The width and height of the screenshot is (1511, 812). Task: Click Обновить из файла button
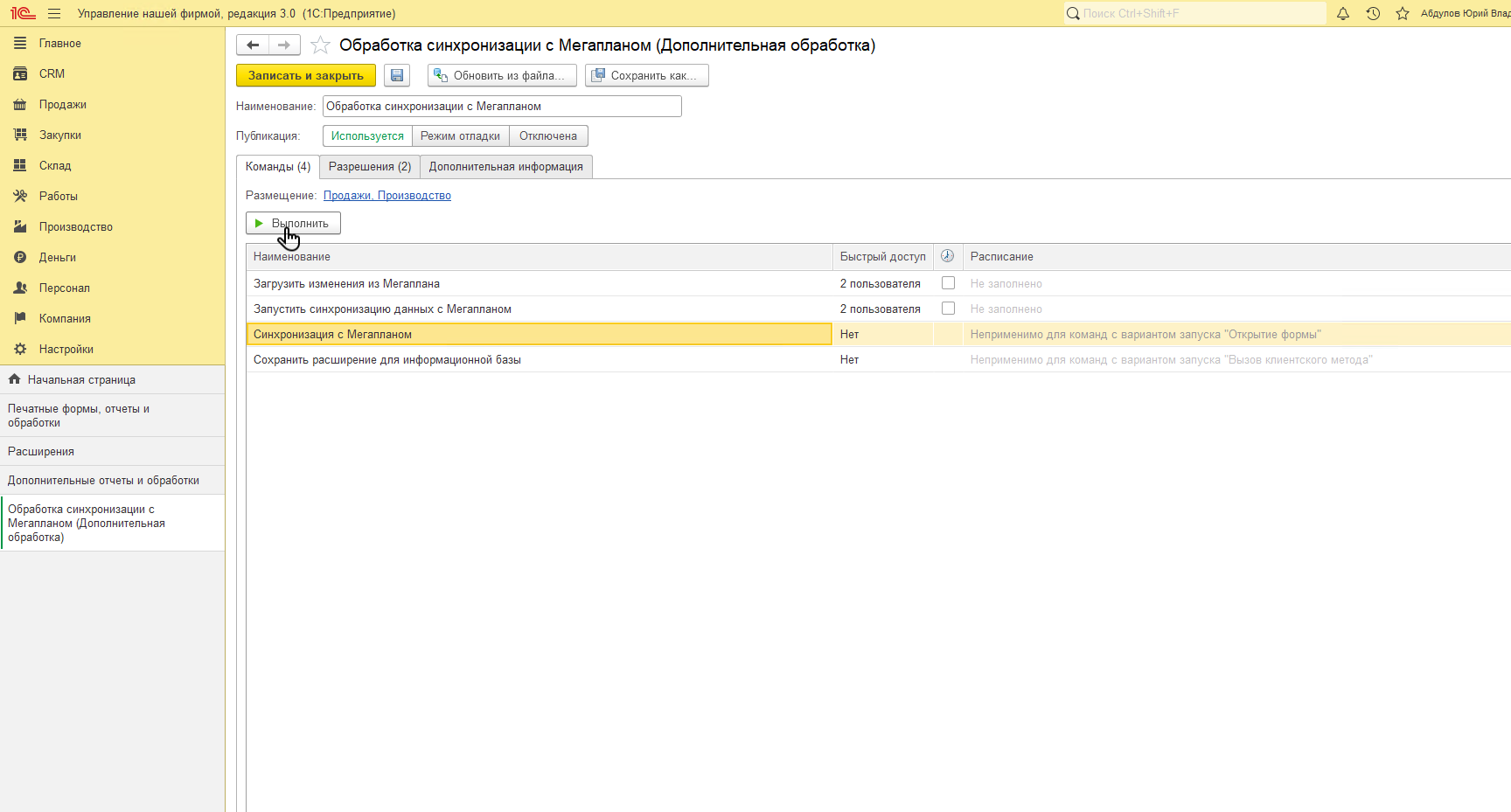[502, 75]
